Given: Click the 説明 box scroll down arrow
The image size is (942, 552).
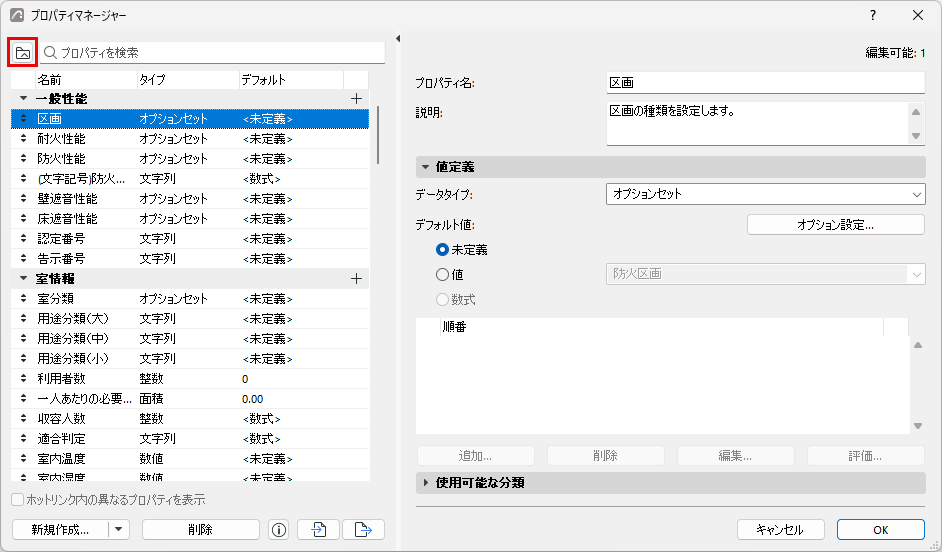Looking at the screenshot, I should (x=916, y=136).
